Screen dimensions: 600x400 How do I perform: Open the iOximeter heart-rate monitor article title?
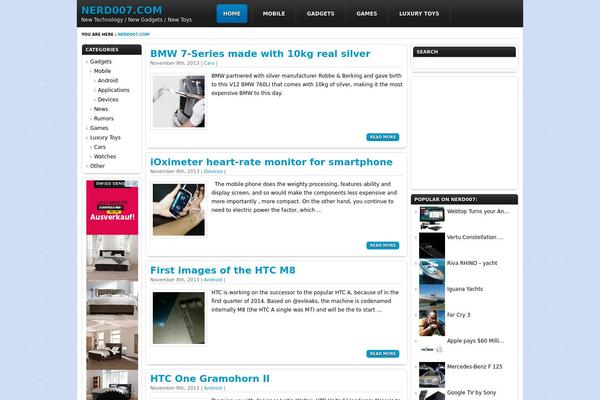click(271, 162)
